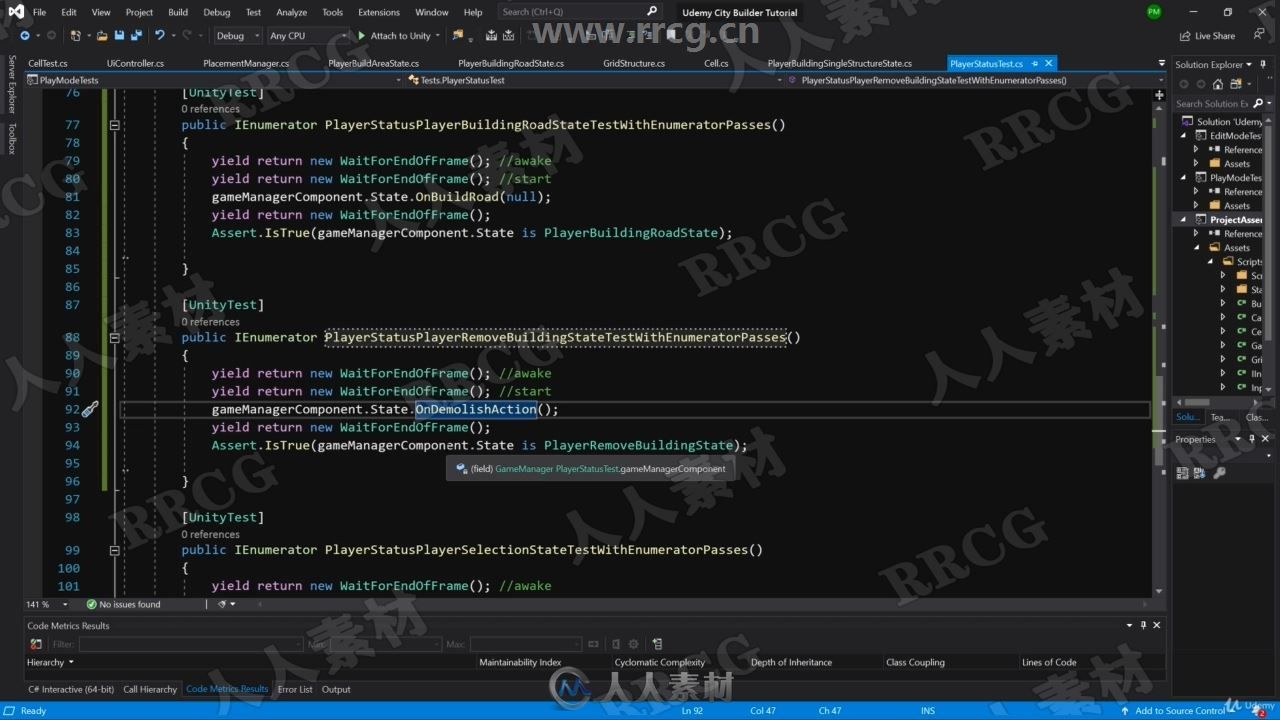Open the File menu
The width and height of the screenshot is (1280, 720).
click(x=39, y=12)
